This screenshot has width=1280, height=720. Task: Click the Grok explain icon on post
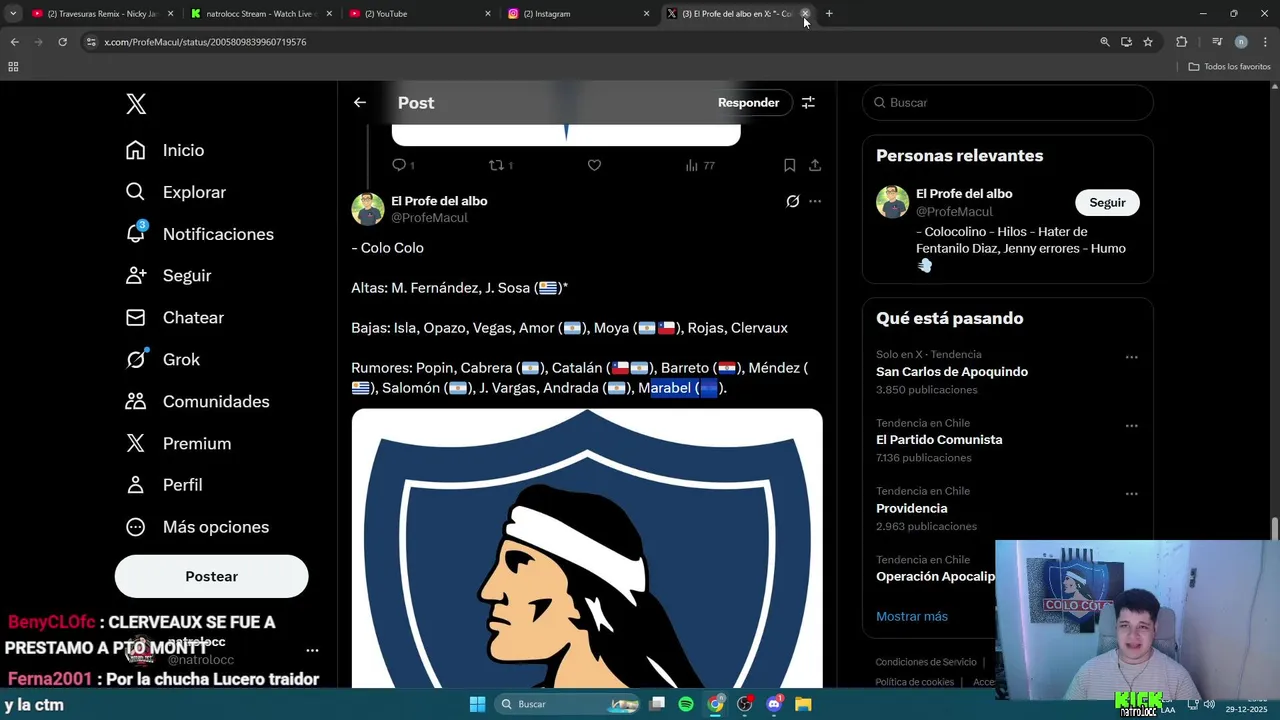coord(793,201)
